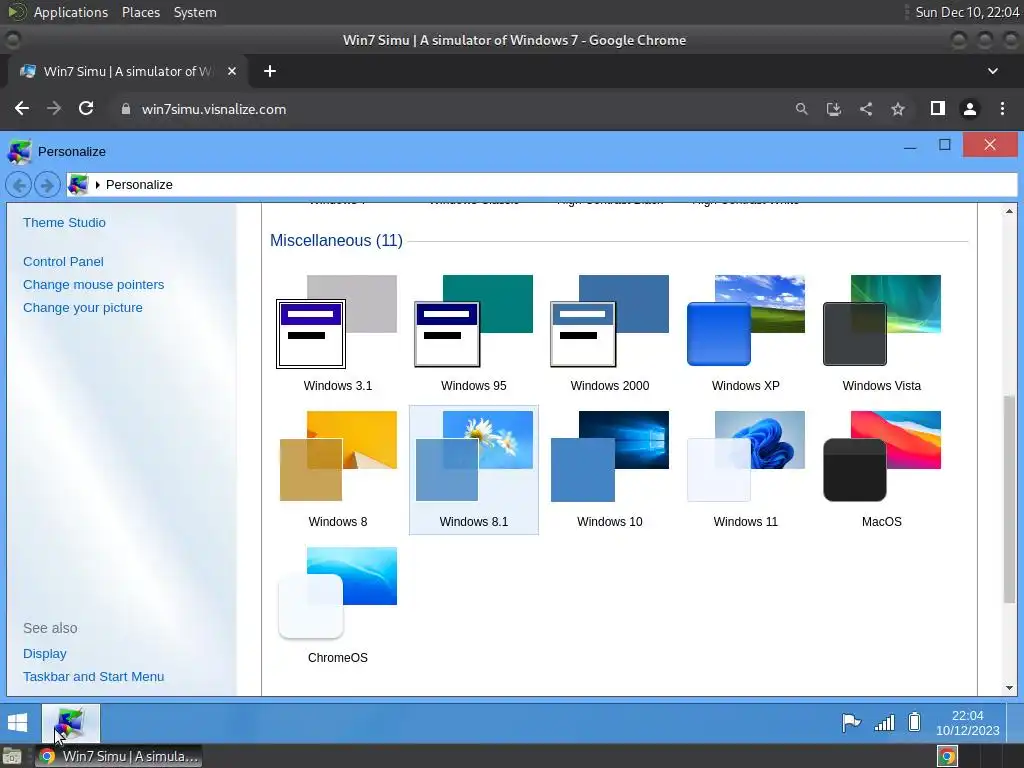Toggle the Chrome side panel
This screenshot has width=1024, height=768.
click(938, 108)
